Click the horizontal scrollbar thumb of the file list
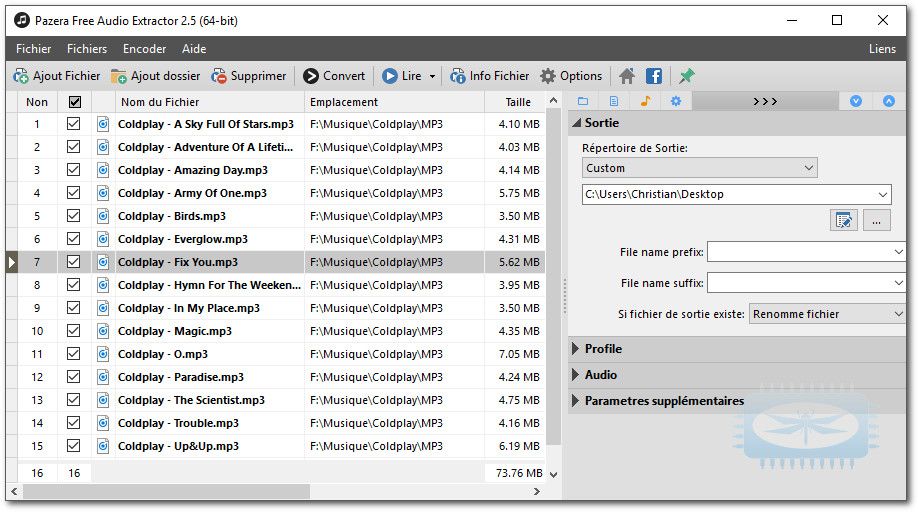 (x=166, y=492)
